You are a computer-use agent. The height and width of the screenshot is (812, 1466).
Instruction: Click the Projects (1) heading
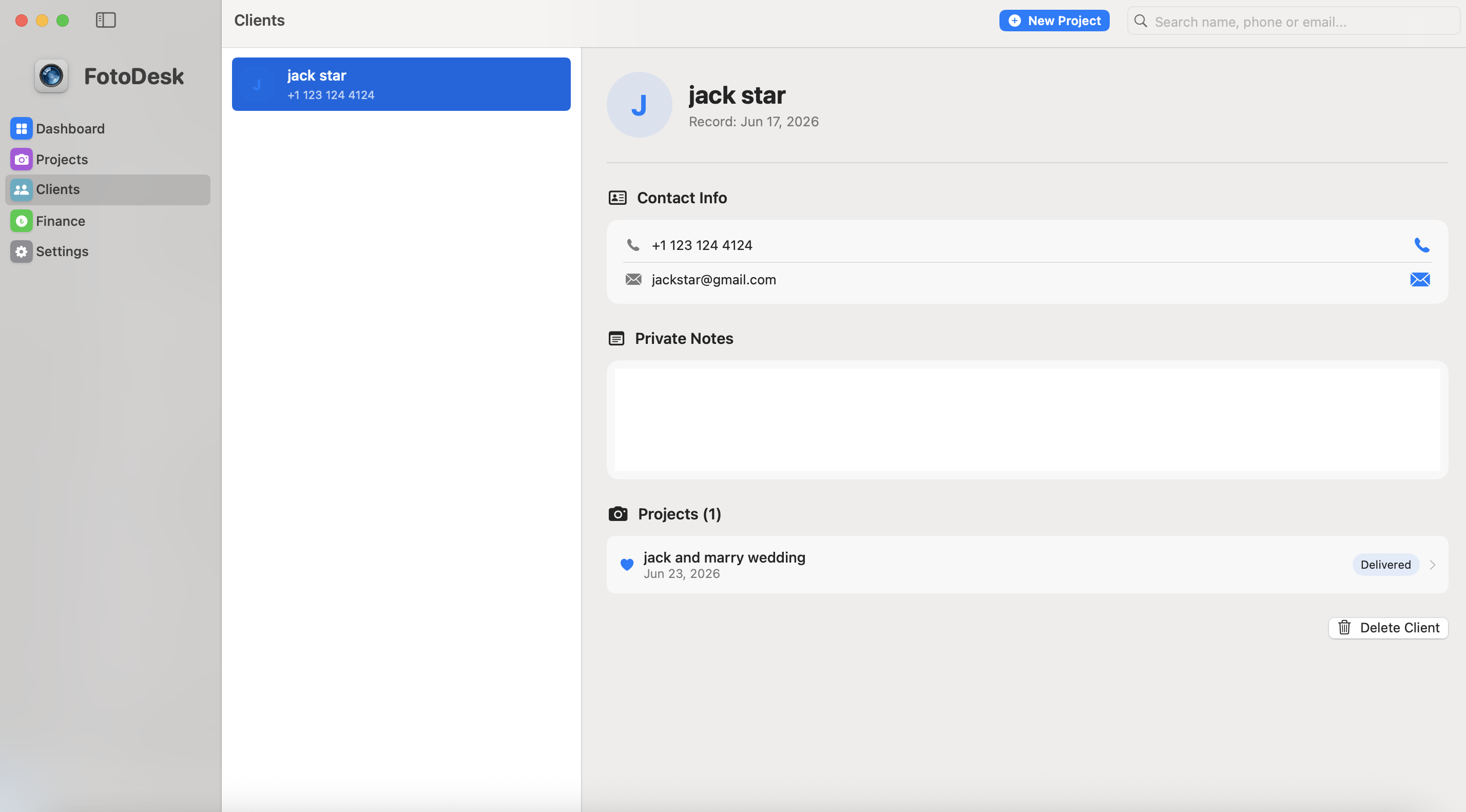(680, 514)
